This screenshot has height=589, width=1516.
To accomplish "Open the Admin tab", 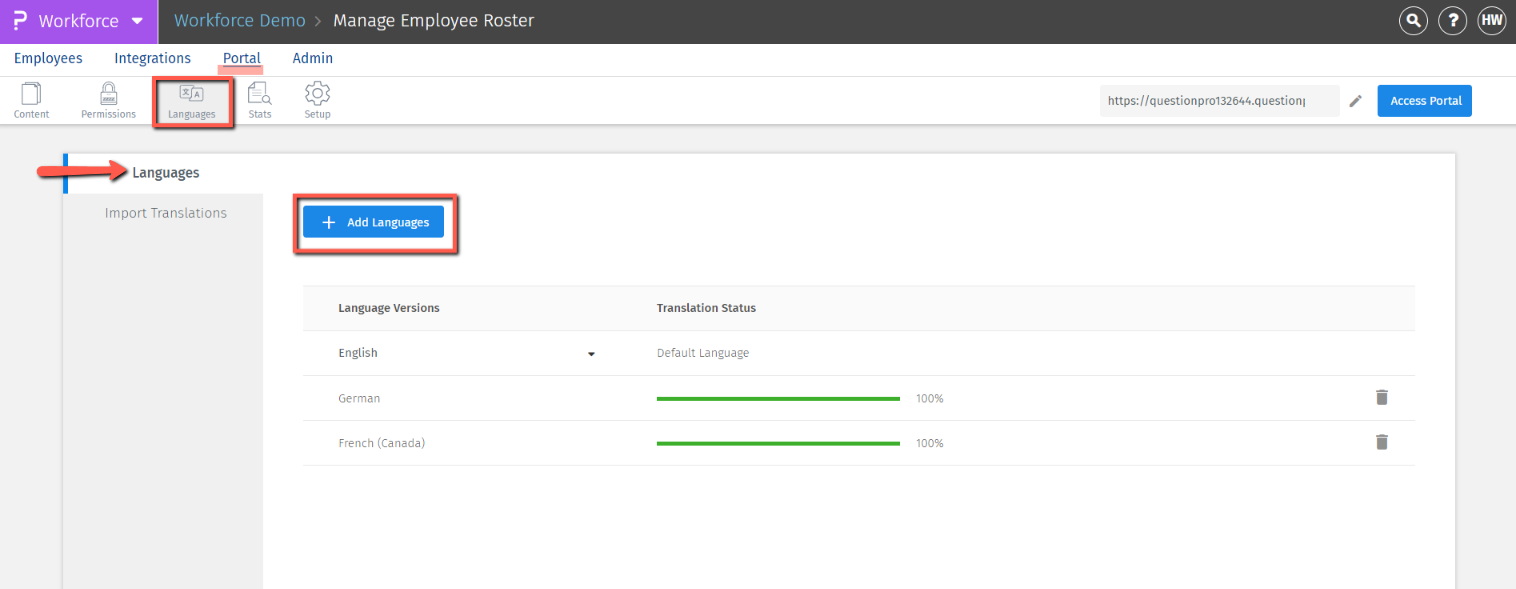I will [x=313, y=58].
